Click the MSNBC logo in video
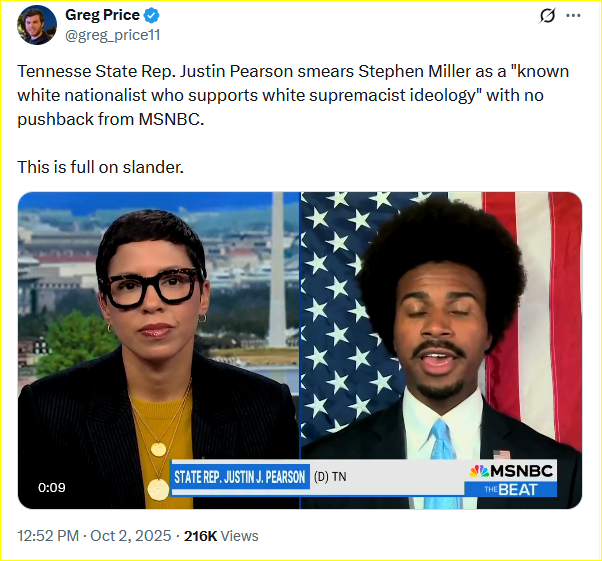 pos(512,471)
